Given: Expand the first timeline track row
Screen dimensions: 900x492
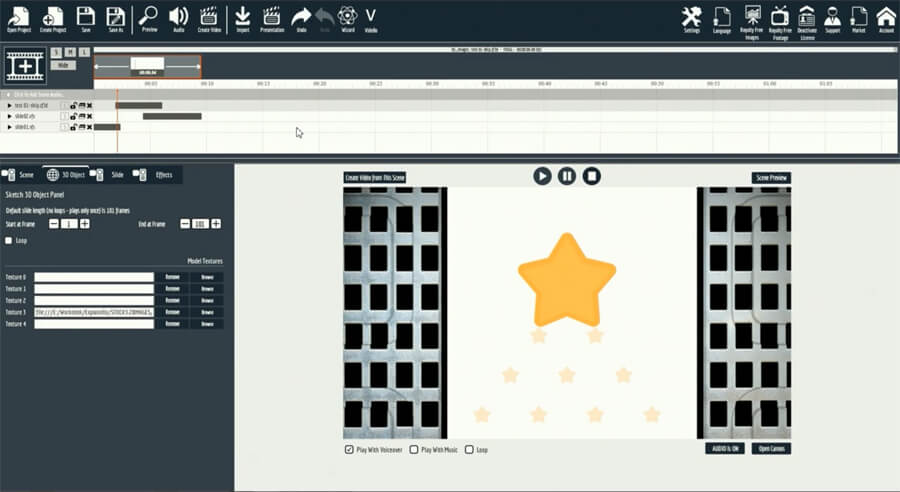Looking at the screenshot, I should pos(9,106).
